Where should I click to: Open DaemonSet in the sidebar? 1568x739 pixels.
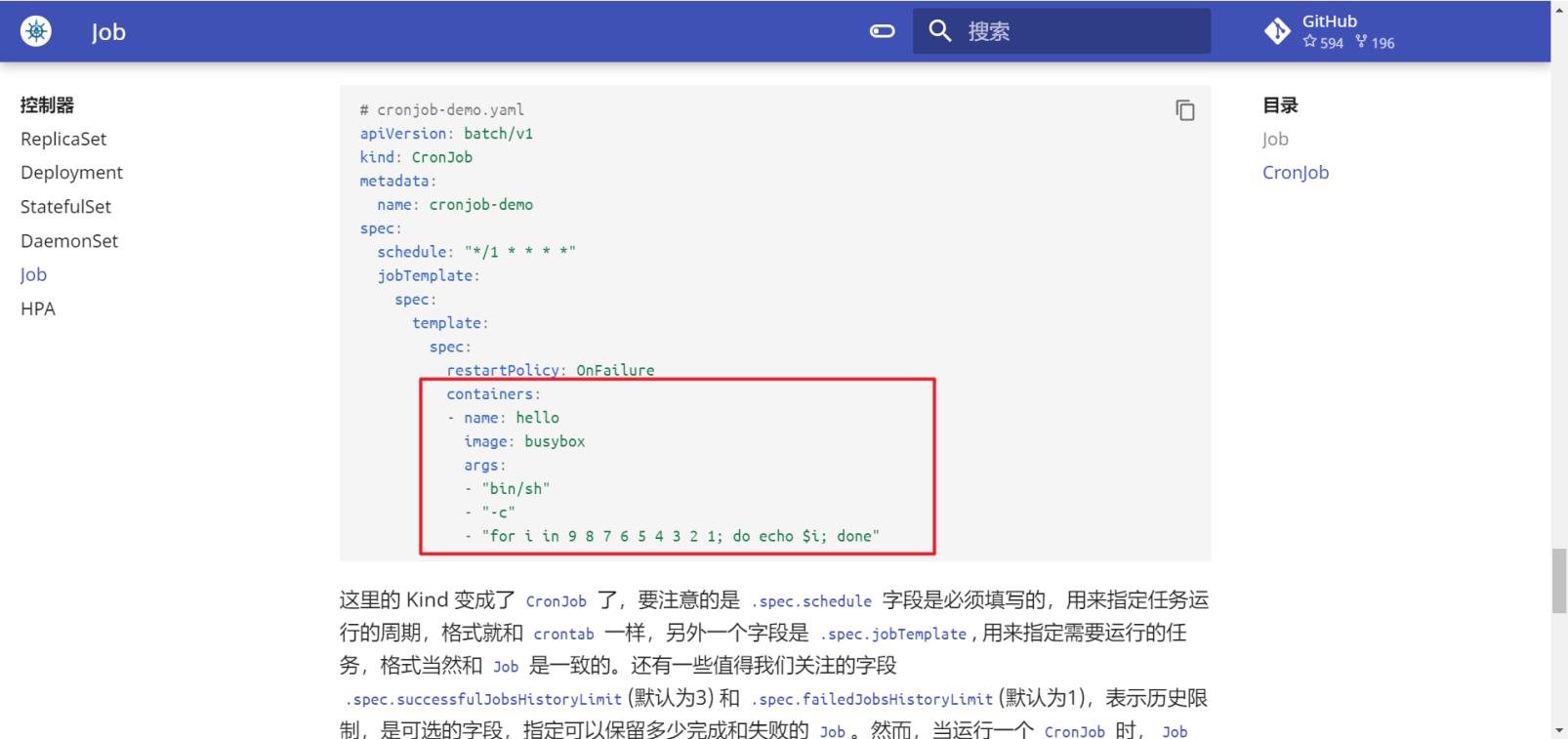click(x=69, y=241)
